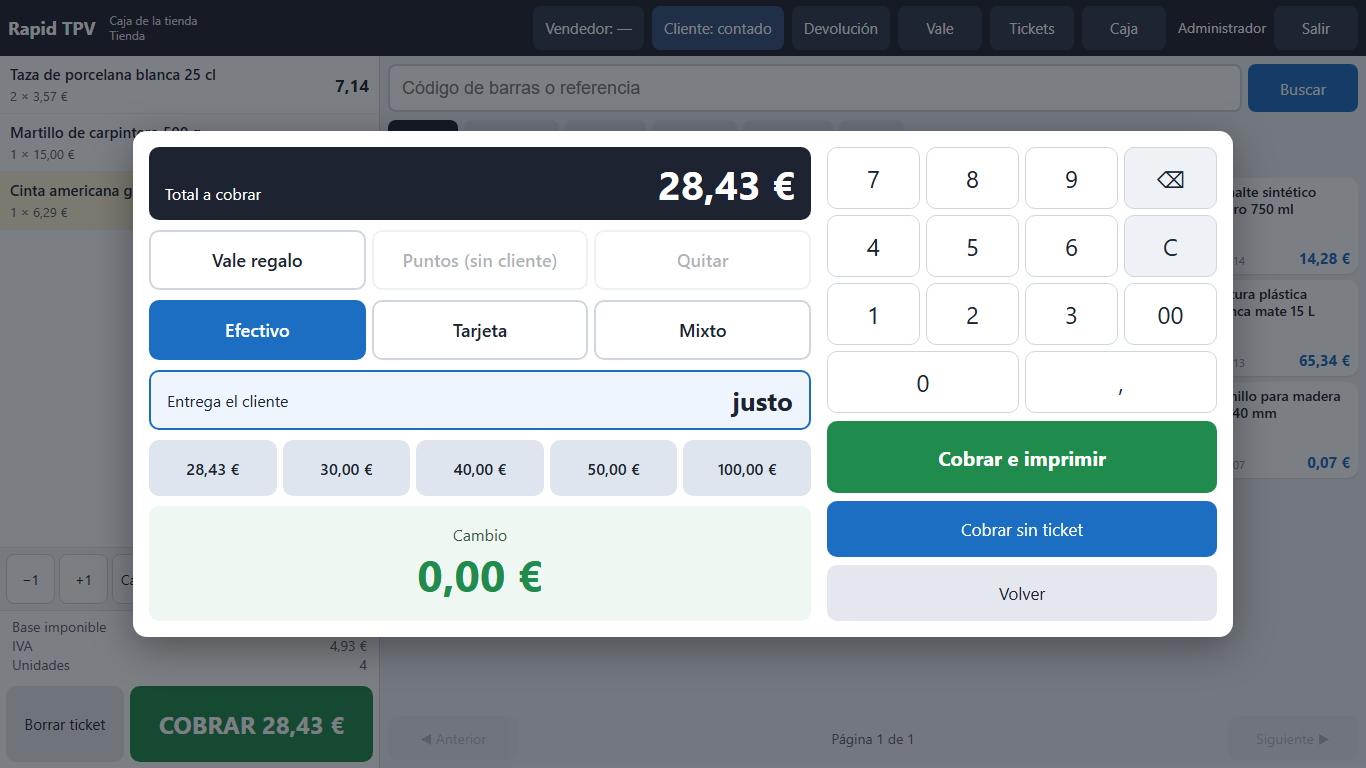Choose the 28,43 € quick amount
This screenshot has height=768, width=1366.
tap(213, 468)
